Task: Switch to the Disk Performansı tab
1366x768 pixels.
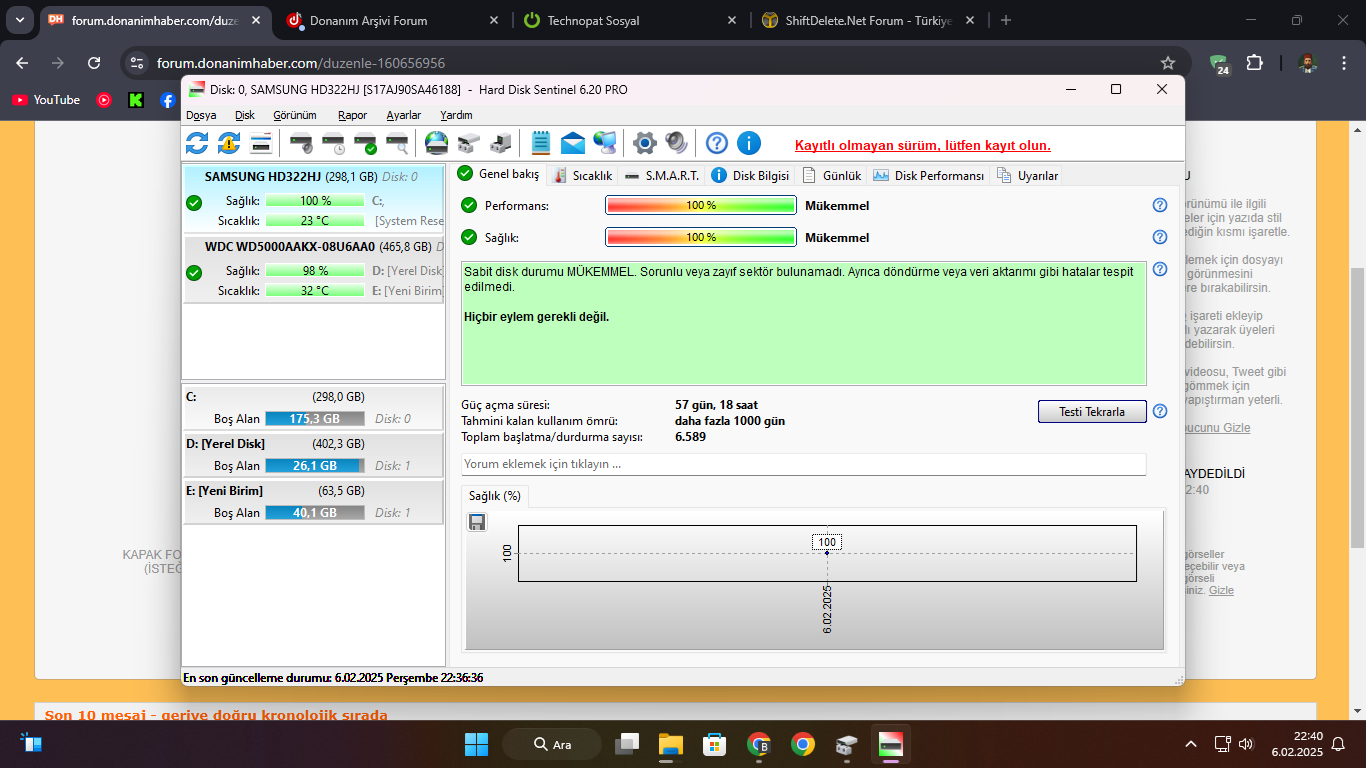Action: coord(928,175)
